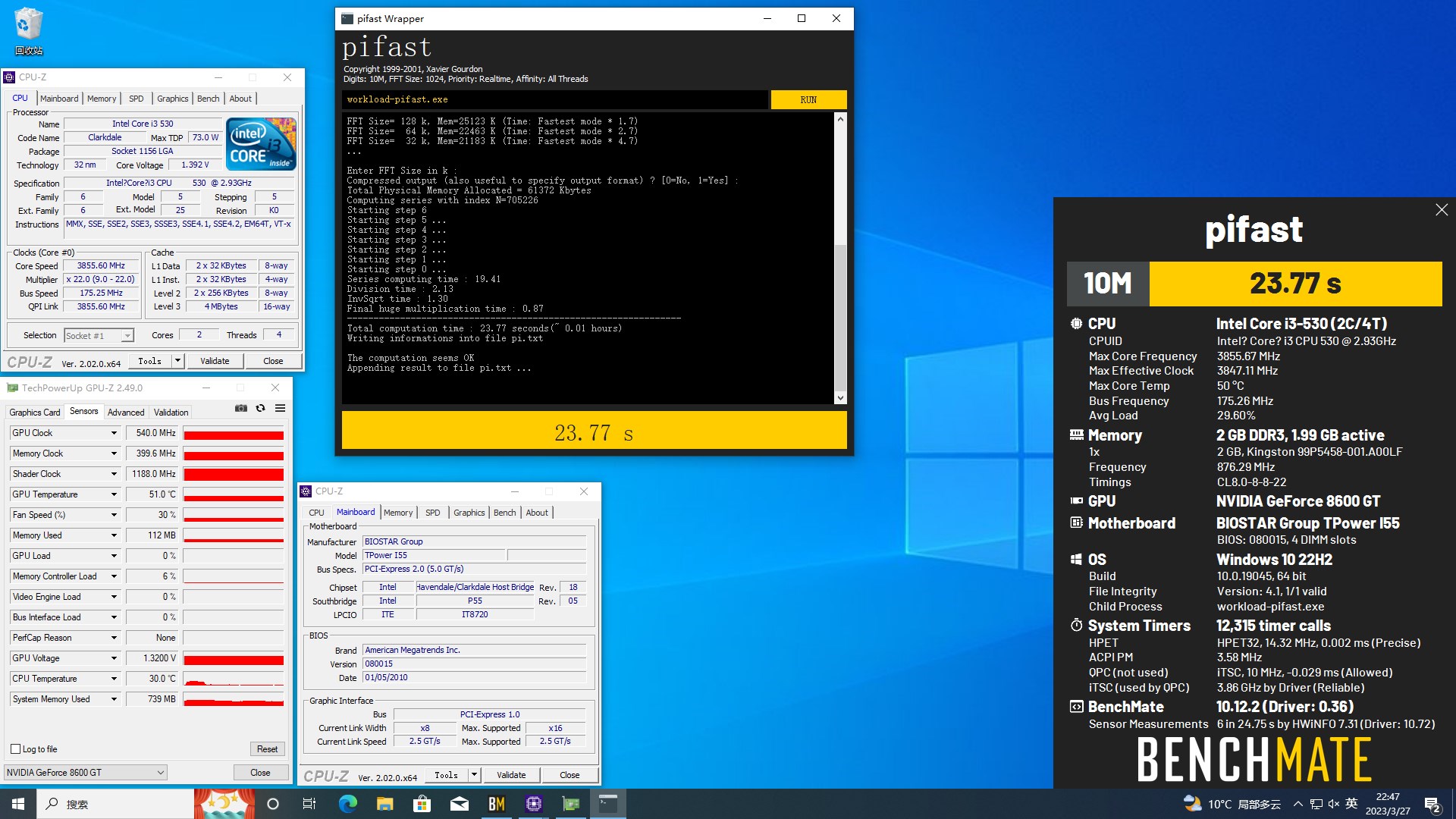
Task: Open Tools dropdown arrow in lower CPU-Z
Action: click(474, 775)
